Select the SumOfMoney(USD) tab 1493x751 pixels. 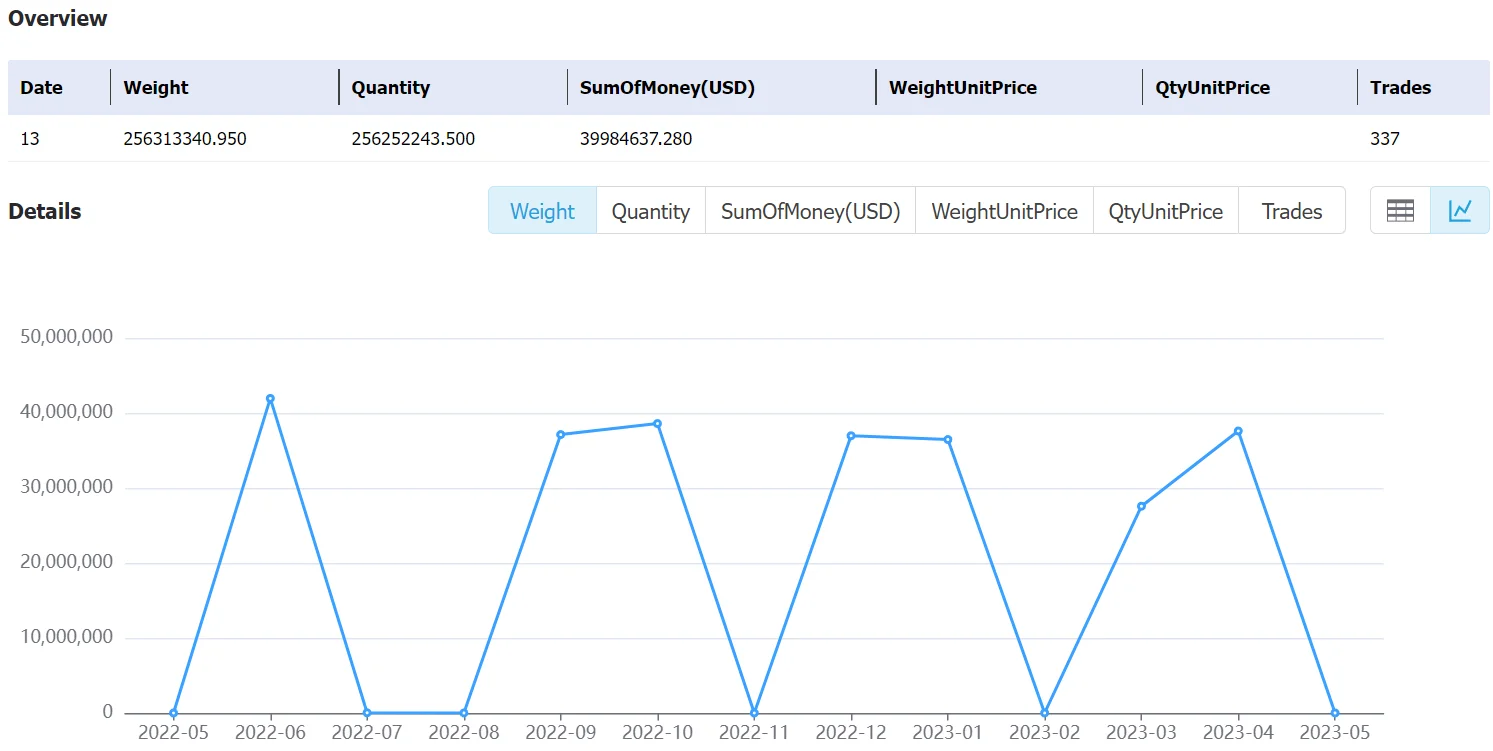click(811, 211)
